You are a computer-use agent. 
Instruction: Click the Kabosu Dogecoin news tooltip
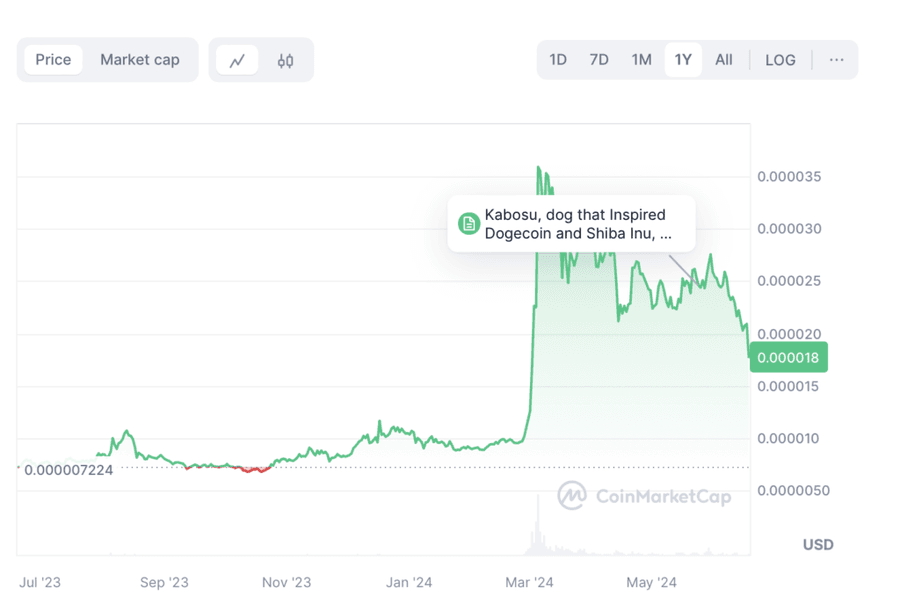coord(571,224)
